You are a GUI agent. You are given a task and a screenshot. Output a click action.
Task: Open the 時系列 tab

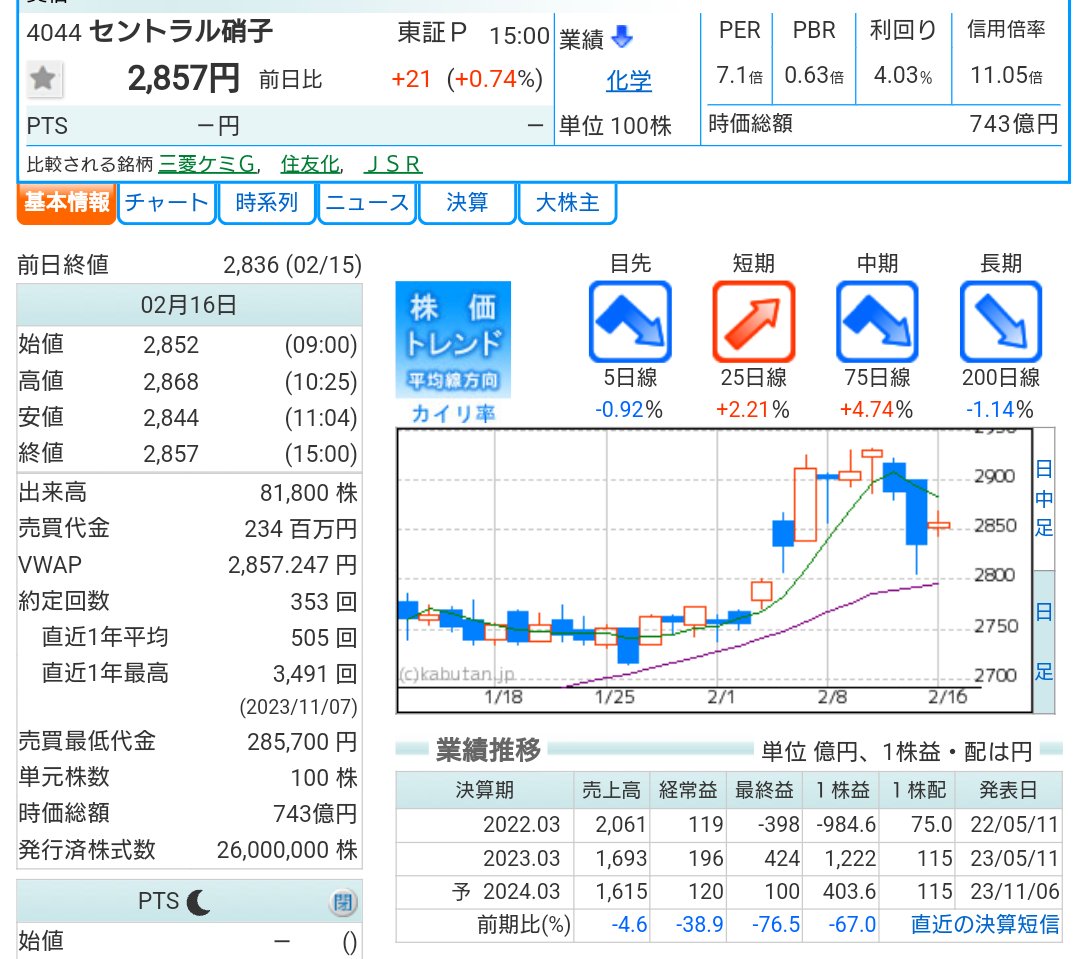(x=267, y=204)
